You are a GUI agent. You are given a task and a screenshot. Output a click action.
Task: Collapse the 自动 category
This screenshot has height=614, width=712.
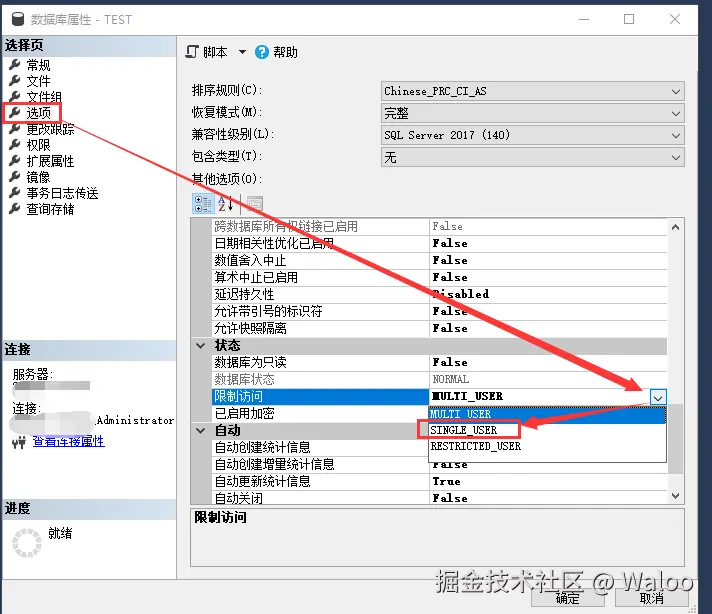coord(200,430)
